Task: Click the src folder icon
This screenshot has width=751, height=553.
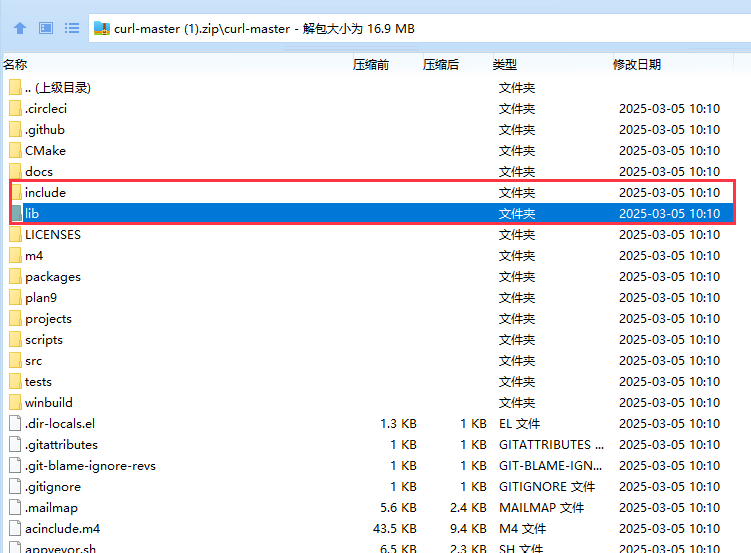Action: click(x=15, y=361)
